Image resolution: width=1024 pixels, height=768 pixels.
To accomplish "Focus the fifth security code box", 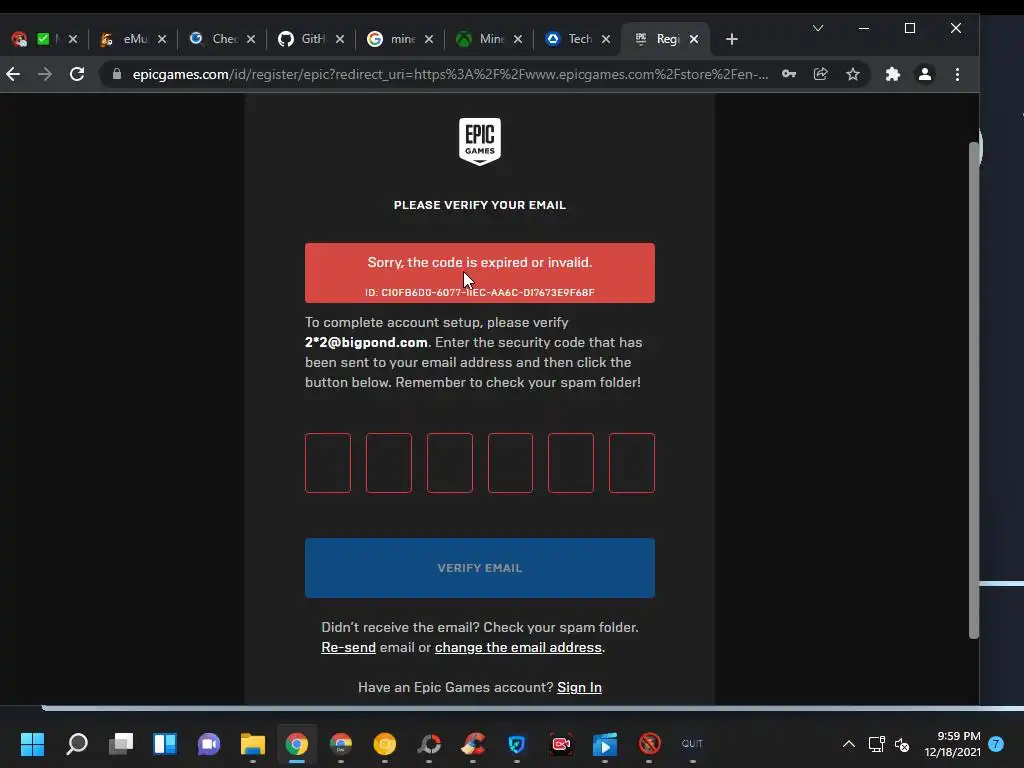I will 571,462.
